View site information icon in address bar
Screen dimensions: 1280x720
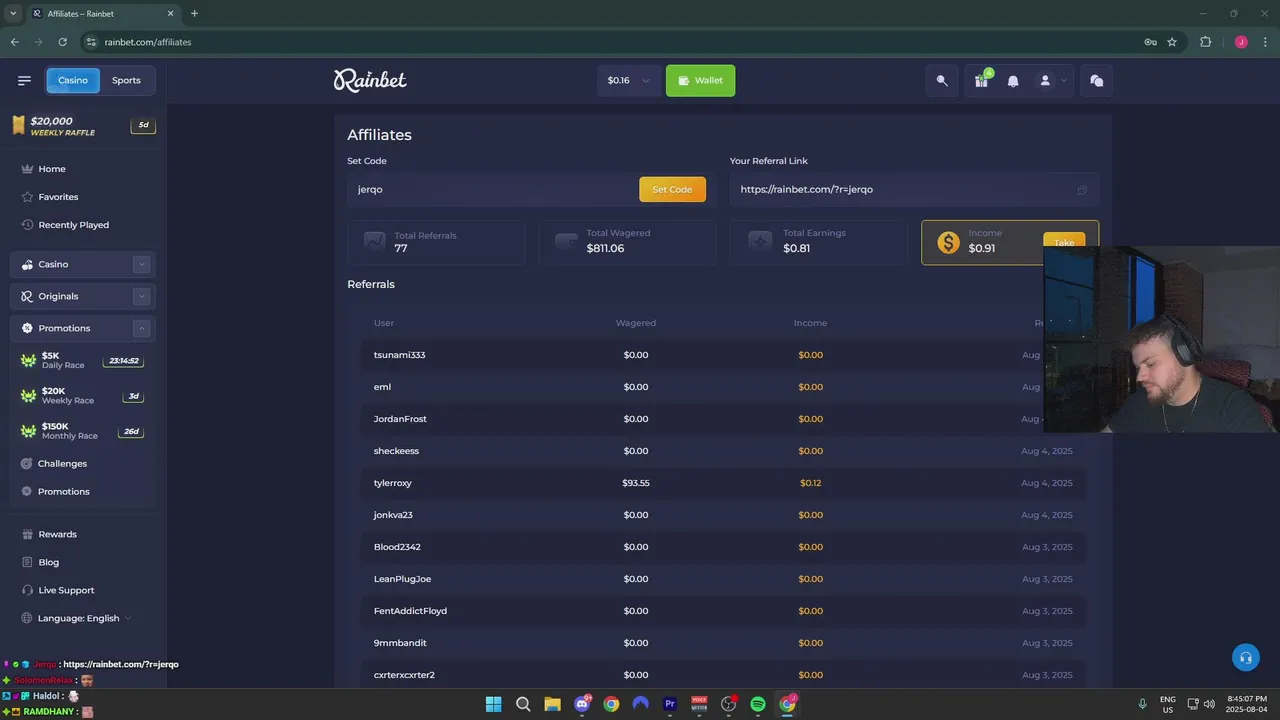[x=91, y=42]
